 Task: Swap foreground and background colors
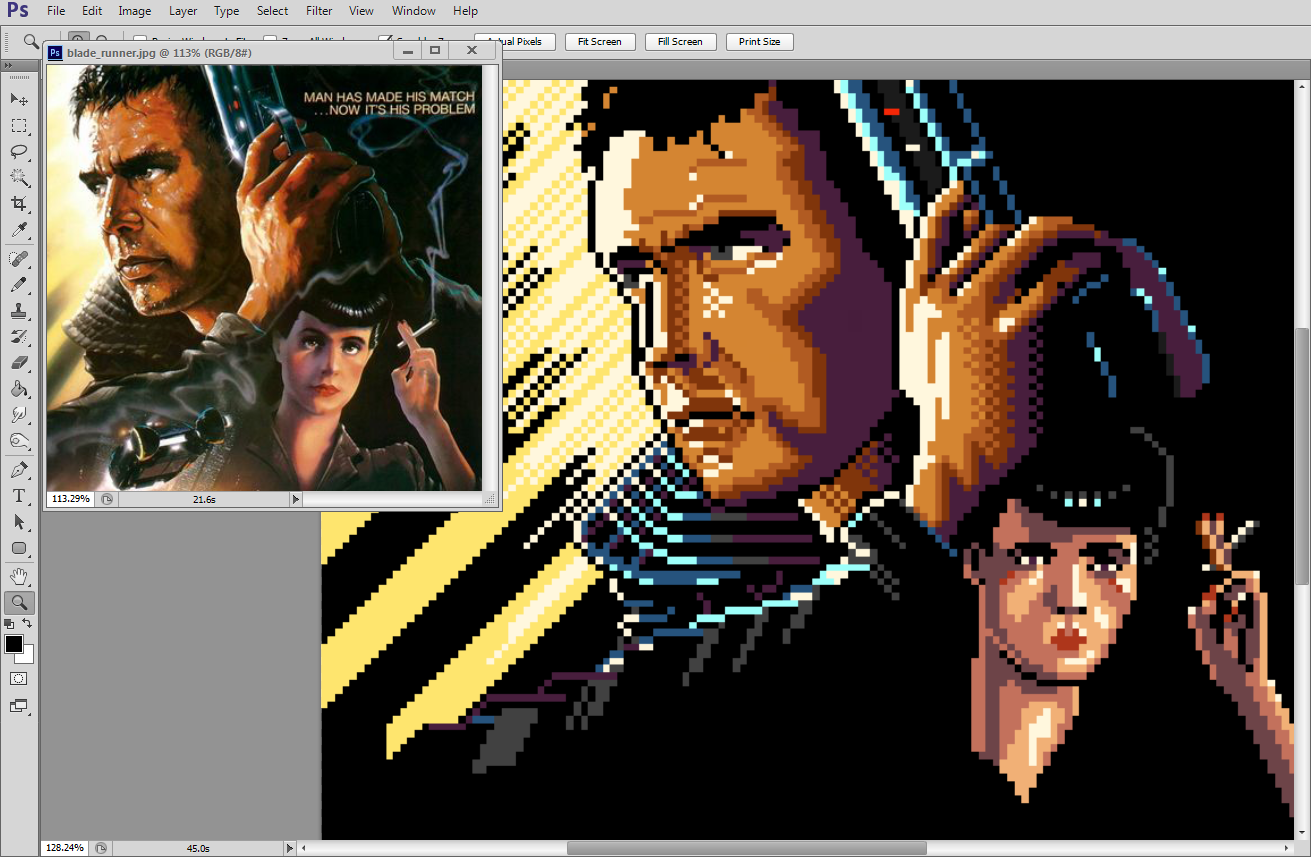pyautogui.click(x=28, y=623)
